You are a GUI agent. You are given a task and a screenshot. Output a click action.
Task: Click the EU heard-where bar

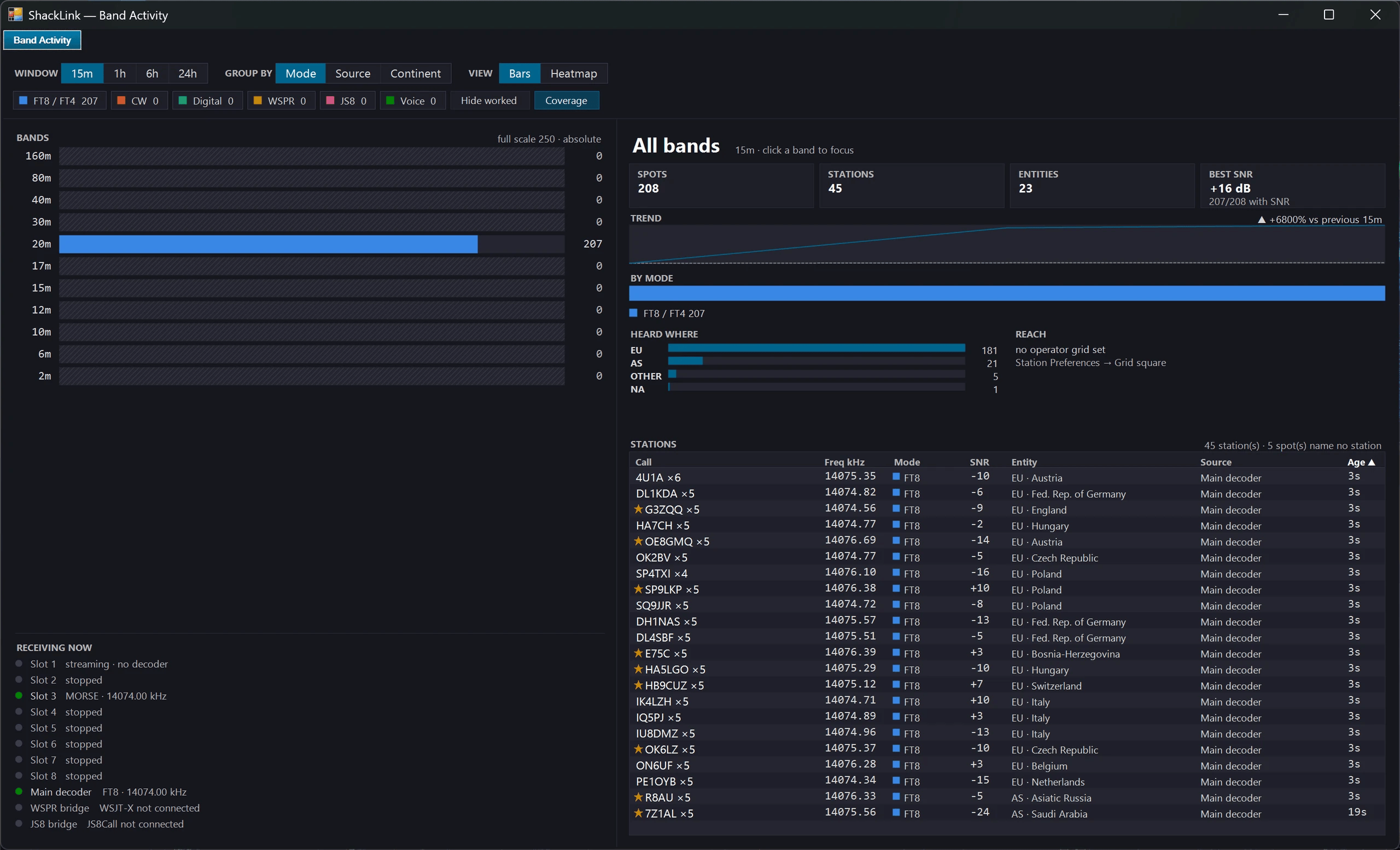coord(816,348)
